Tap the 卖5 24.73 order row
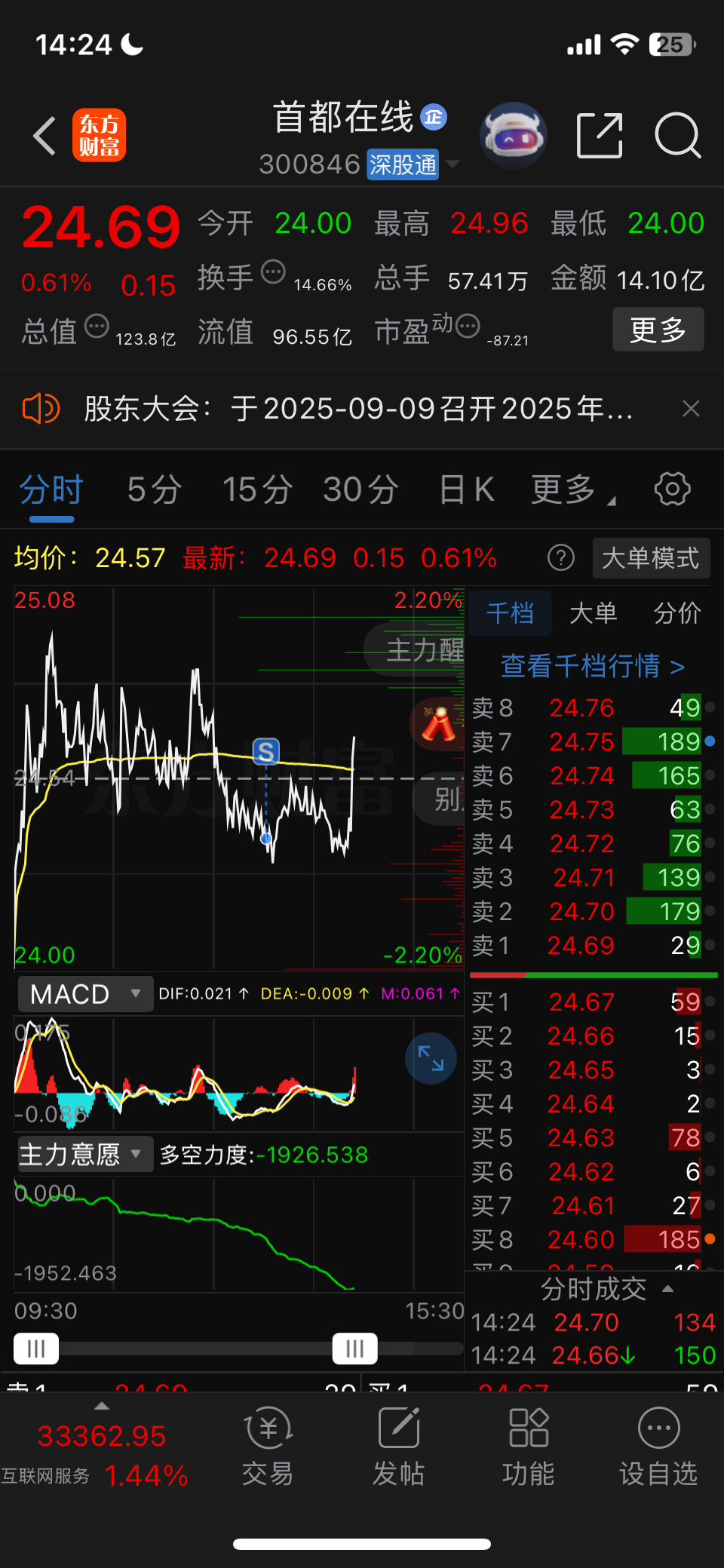This screenshot has height=1568, width=724. (593, 809)
